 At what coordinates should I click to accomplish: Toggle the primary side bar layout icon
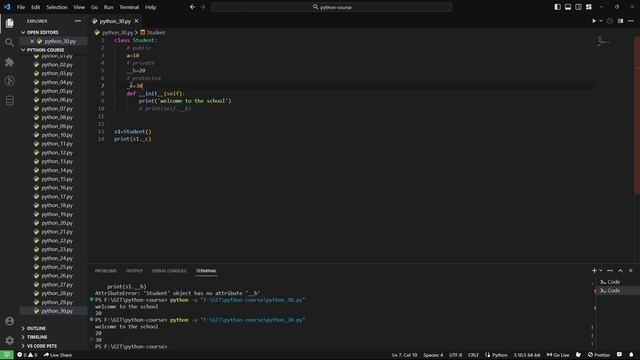click(558, 7)
